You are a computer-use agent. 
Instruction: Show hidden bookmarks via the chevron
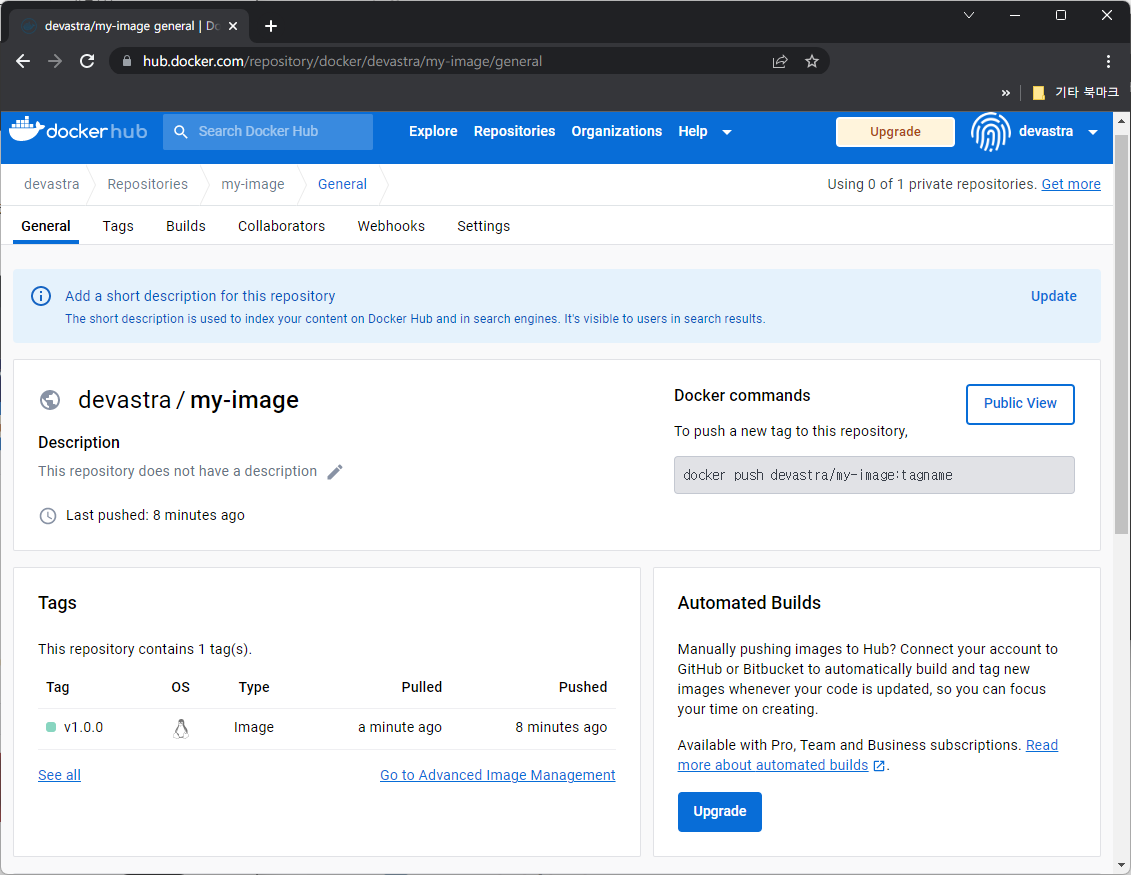(x=1005, y=93)
